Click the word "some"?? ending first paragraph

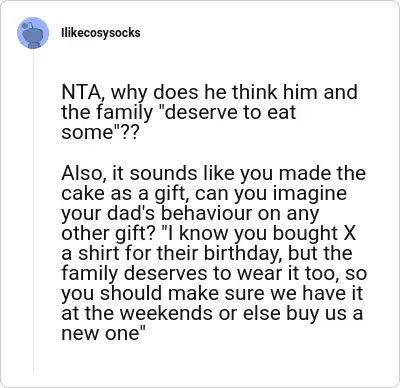coord(99,132)
